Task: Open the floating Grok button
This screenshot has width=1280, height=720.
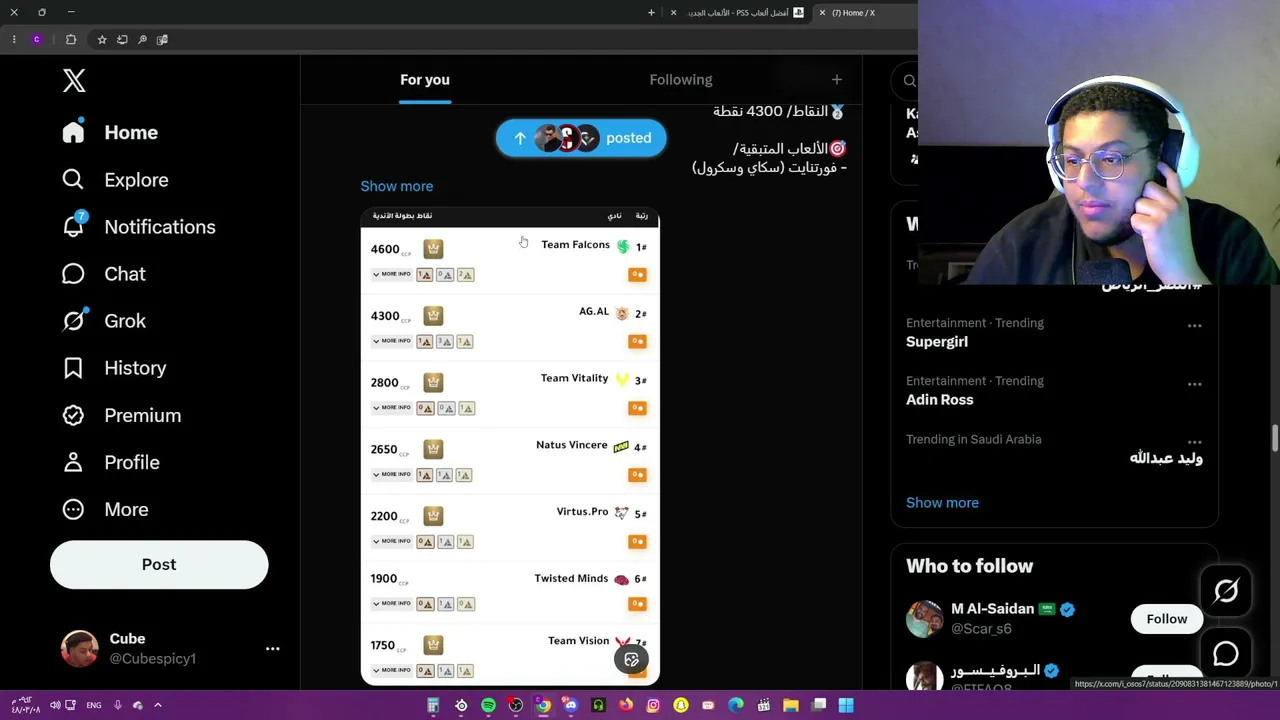Action: [1226, 592]
